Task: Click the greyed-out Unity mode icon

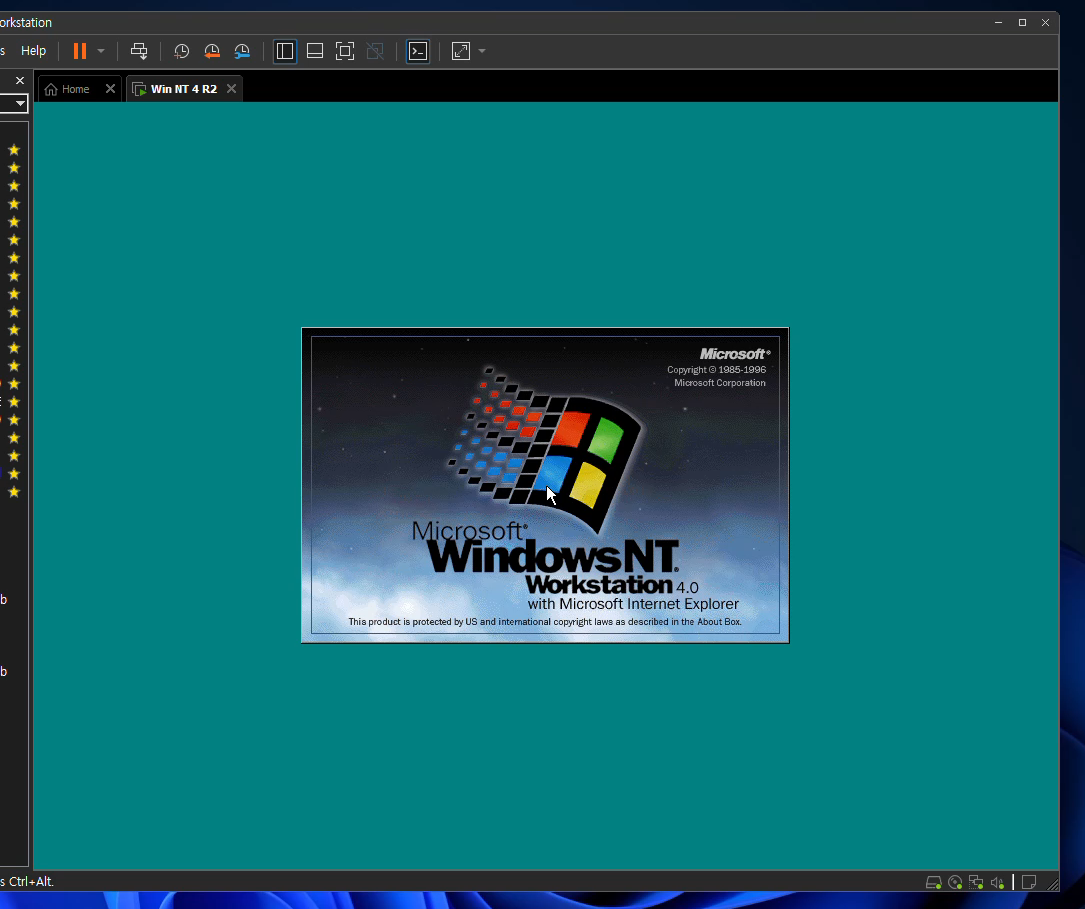Action: click(x=375, y=51)
